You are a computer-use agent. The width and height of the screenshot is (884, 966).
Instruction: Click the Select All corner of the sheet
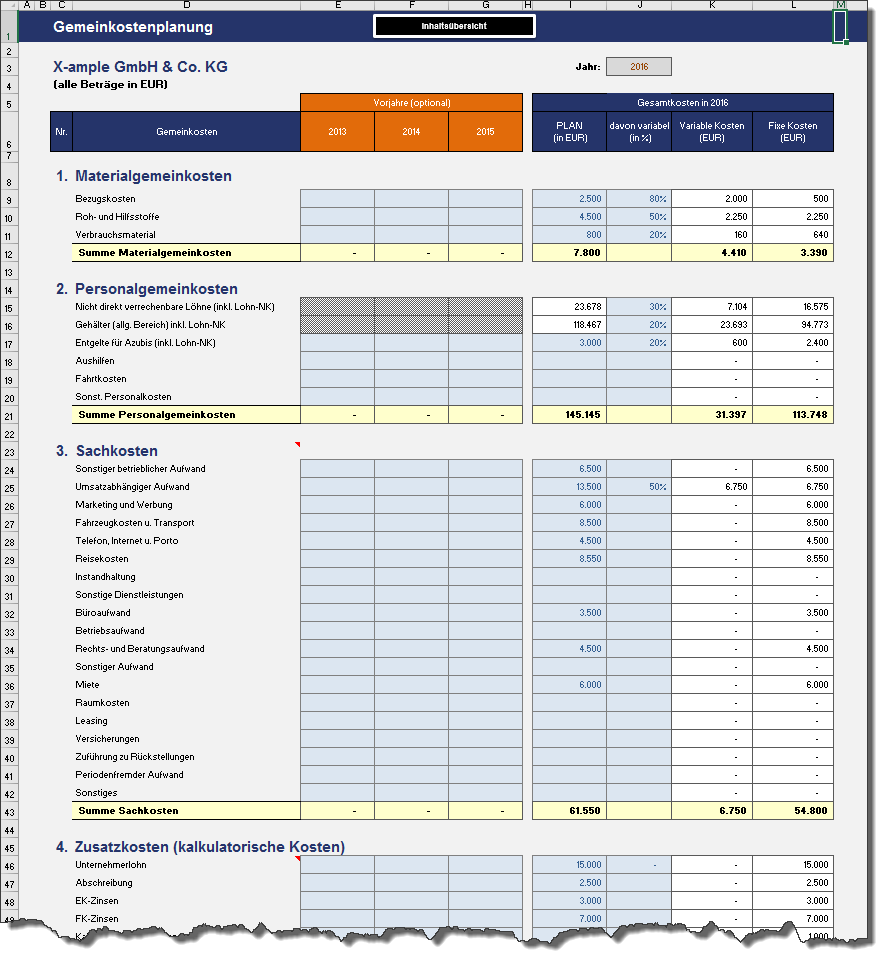point(9,5)
